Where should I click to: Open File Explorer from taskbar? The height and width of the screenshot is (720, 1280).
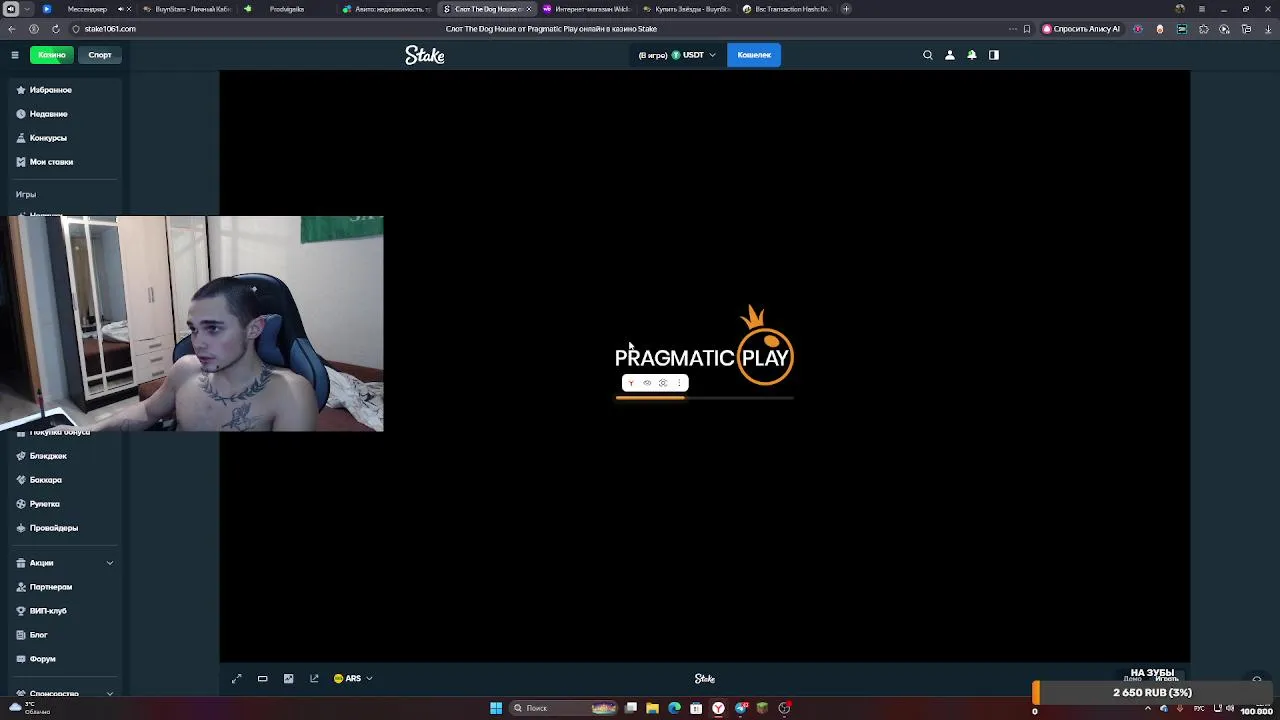[x=652, y=708]
